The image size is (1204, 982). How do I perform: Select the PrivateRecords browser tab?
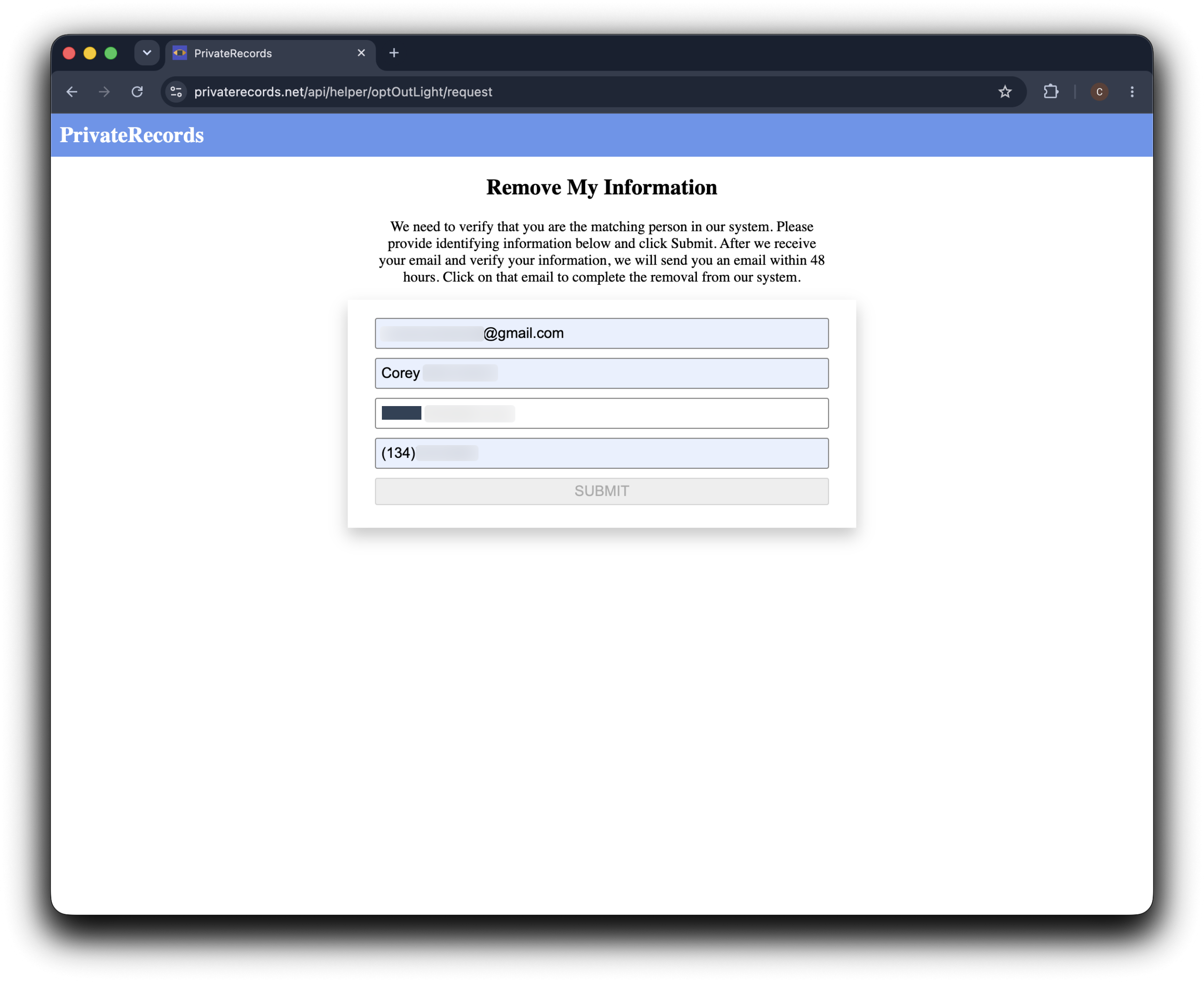point(270,54)
